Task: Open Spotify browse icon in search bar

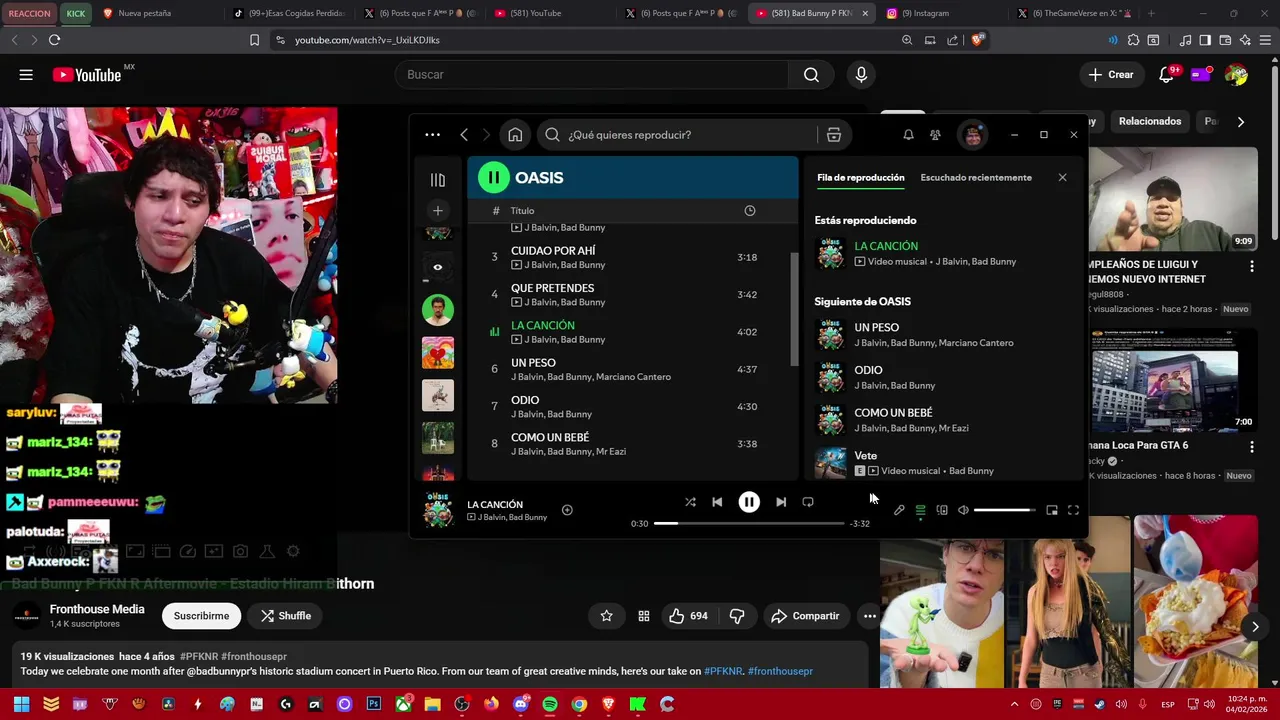Action: point(833,134)
